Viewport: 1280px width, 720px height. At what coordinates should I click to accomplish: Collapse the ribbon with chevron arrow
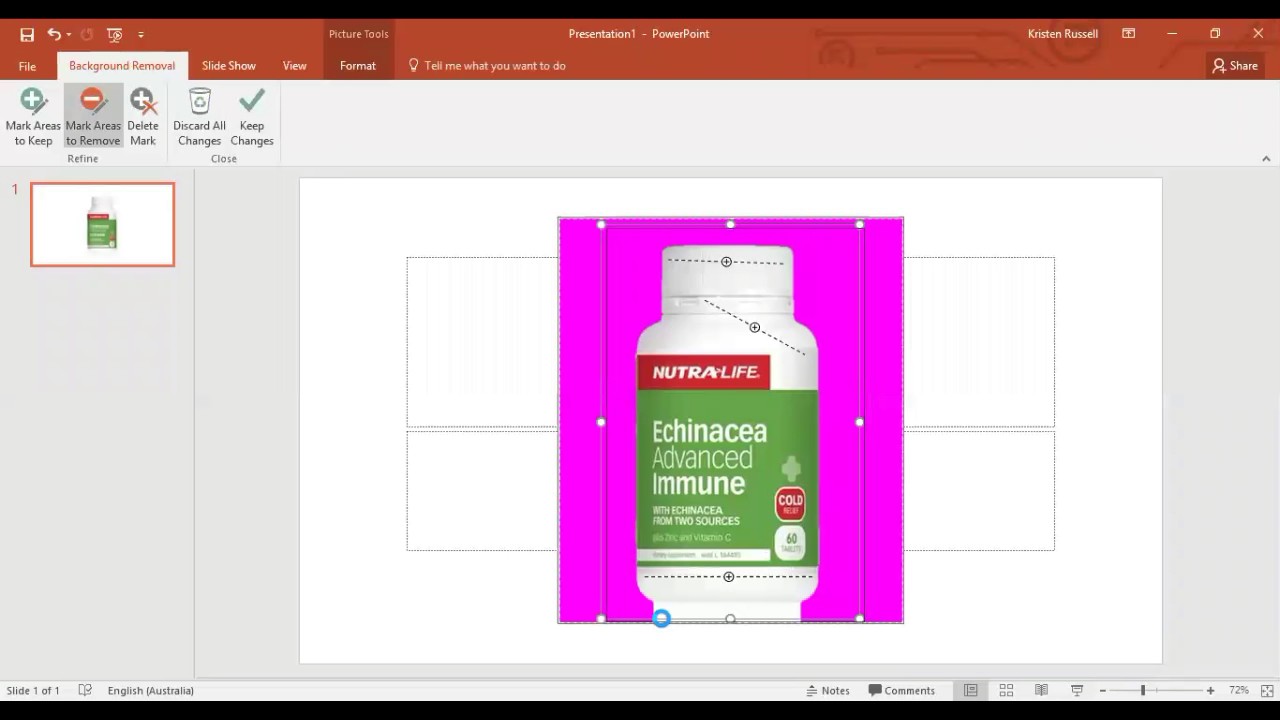[1266, 158]
